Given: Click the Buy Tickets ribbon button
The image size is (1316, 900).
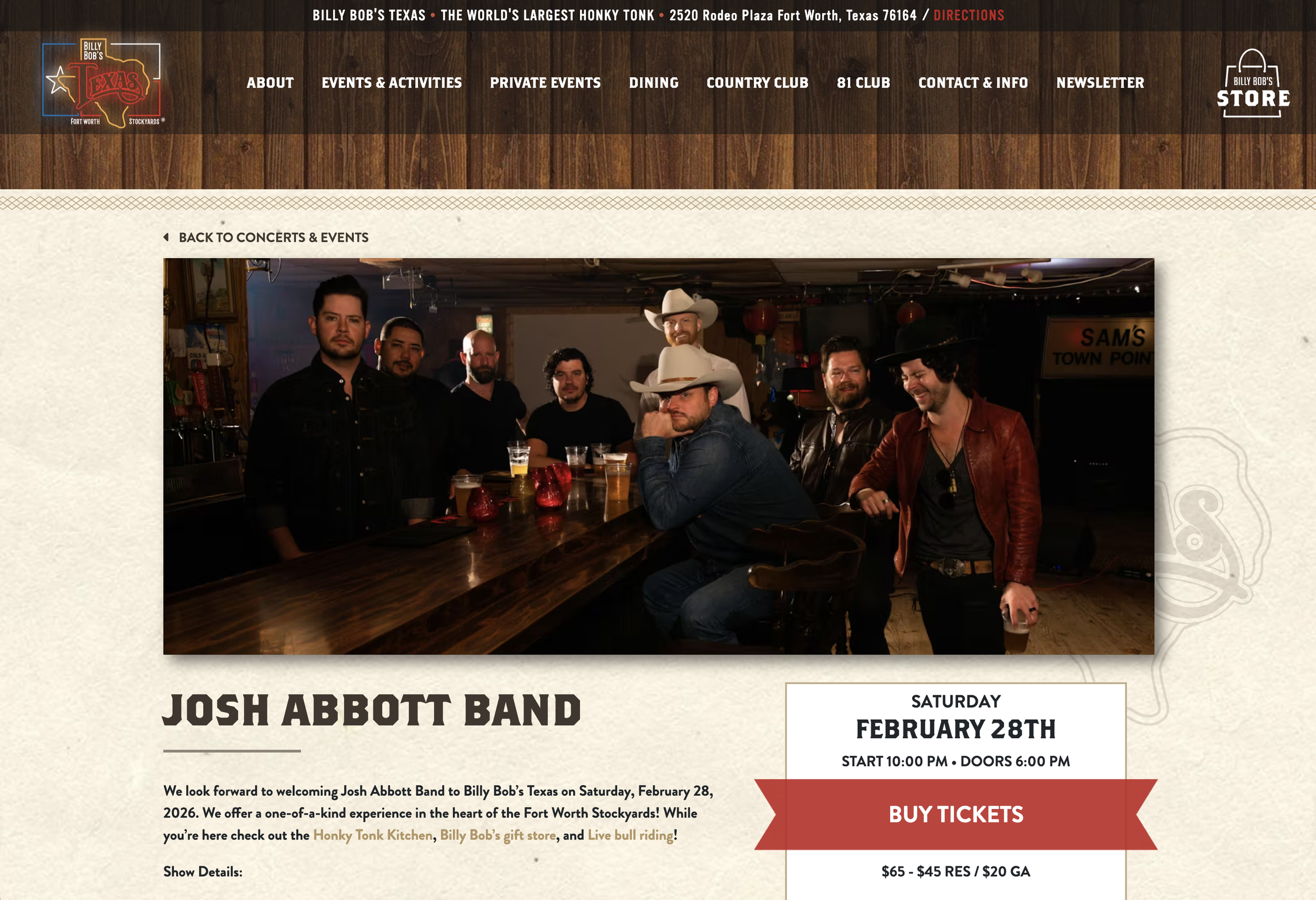Looking at the screenshot, I should pos(956,815).
